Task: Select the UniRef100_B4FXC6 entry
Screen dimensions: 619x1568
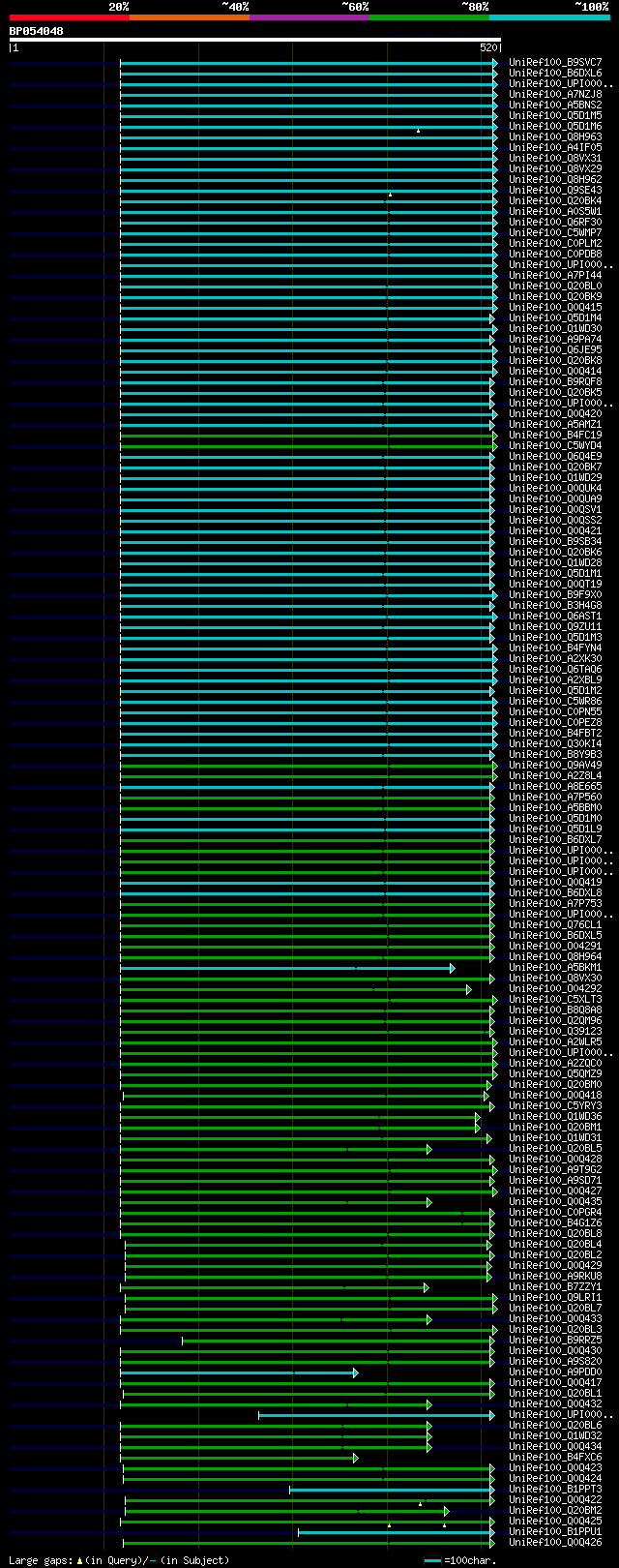Action: (x=555, y=1457)
